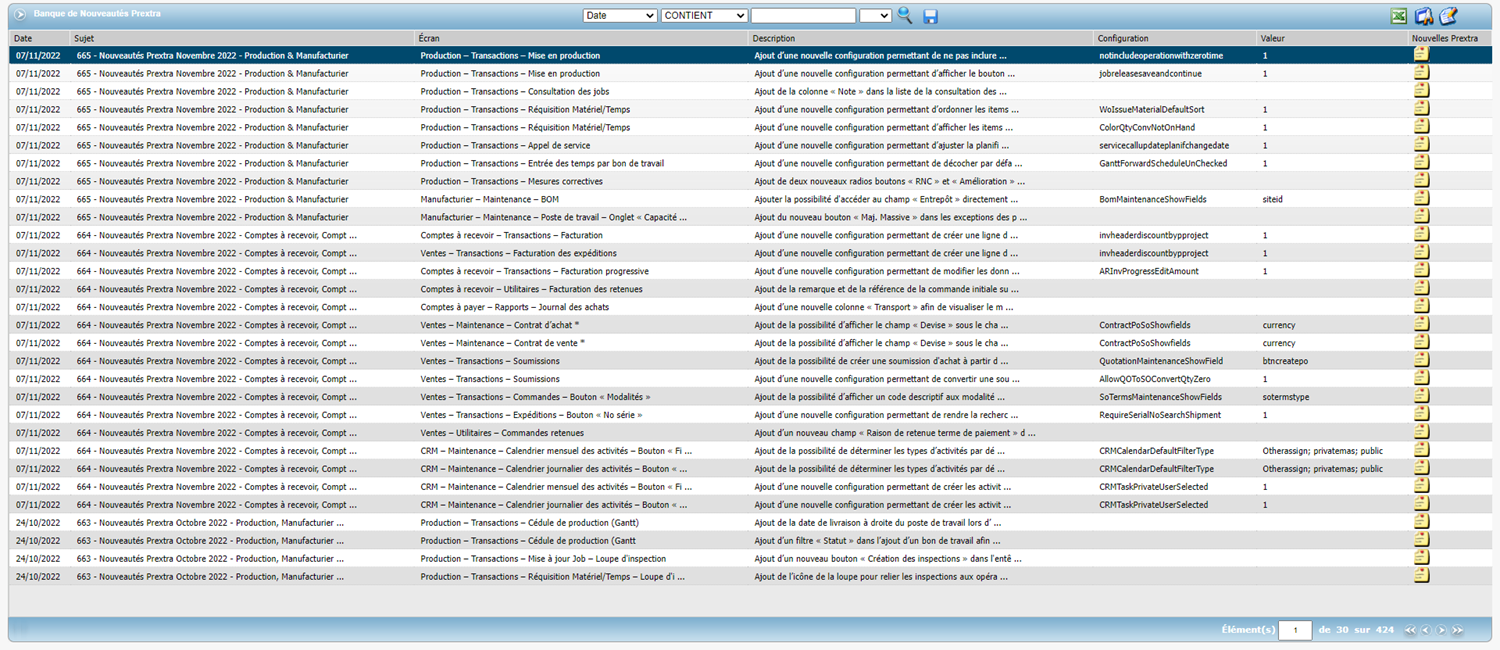1500x650 pixels.
Task: Select the notincludeoperationwithzerotime configuration cell
Action: [x=1161, y=56]
